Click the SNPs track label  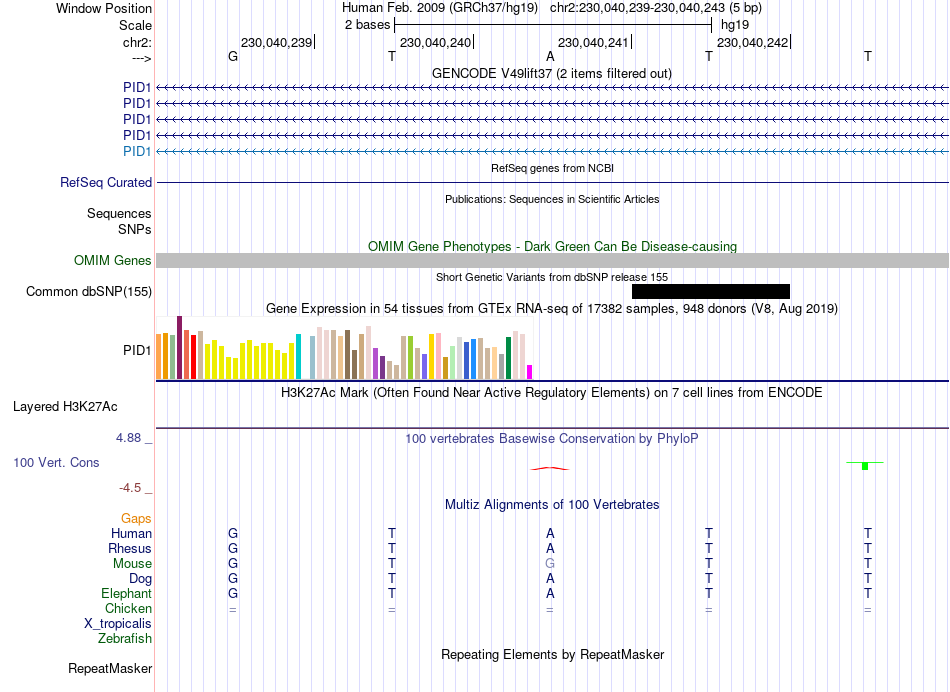pos(135,229)
